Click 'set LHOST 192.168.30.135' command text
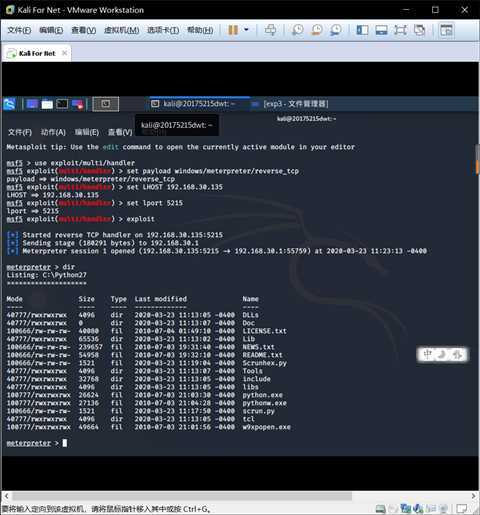Viewport: 480px width, 515px height. coord(175,187)
